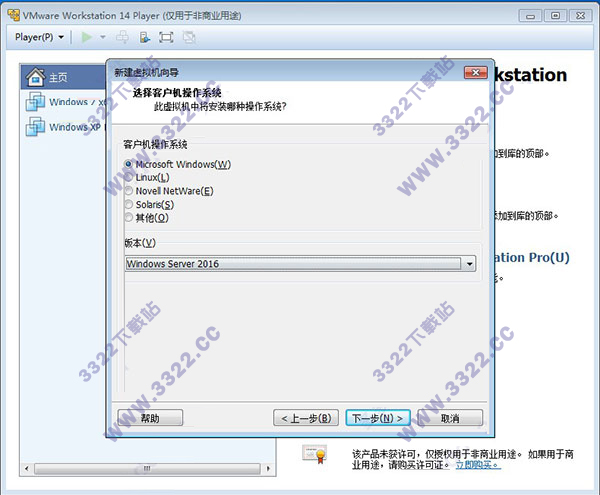Click the send Ctrl+Alt+Del toolbar icon

coord(122,37)
